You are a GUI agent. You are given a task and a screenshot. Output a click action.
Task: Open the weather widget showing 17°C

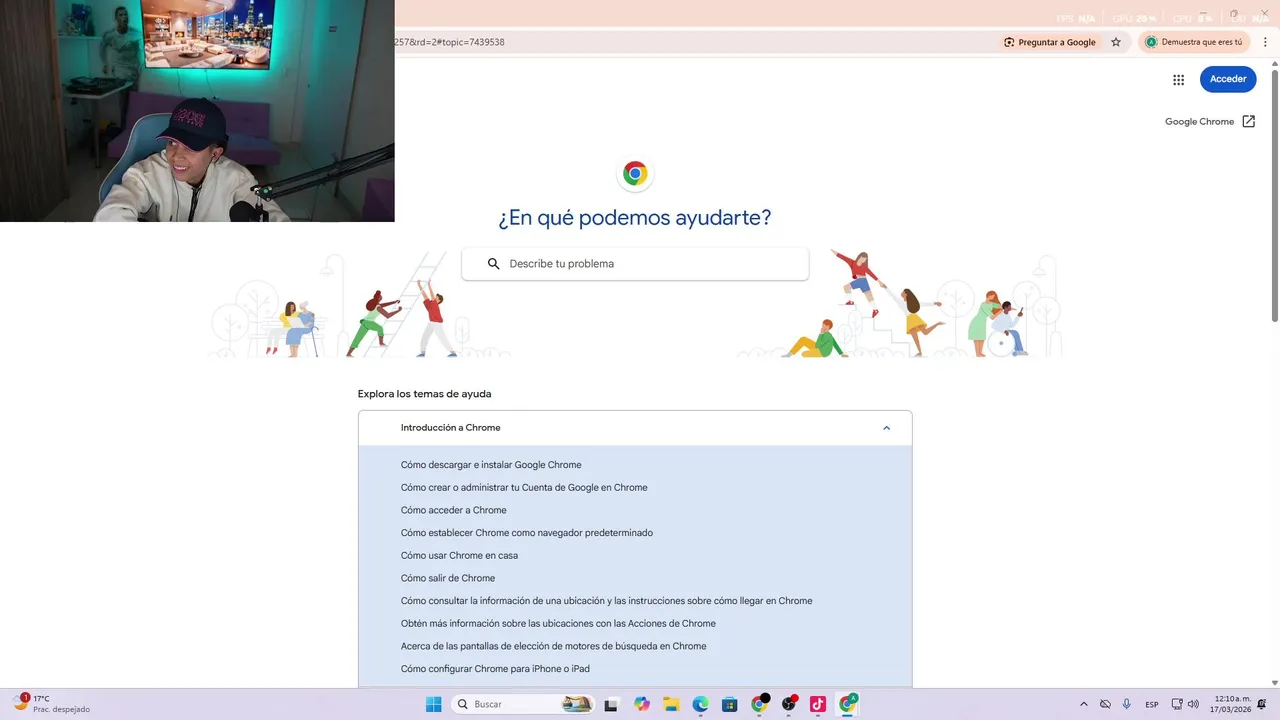(52, 704)
